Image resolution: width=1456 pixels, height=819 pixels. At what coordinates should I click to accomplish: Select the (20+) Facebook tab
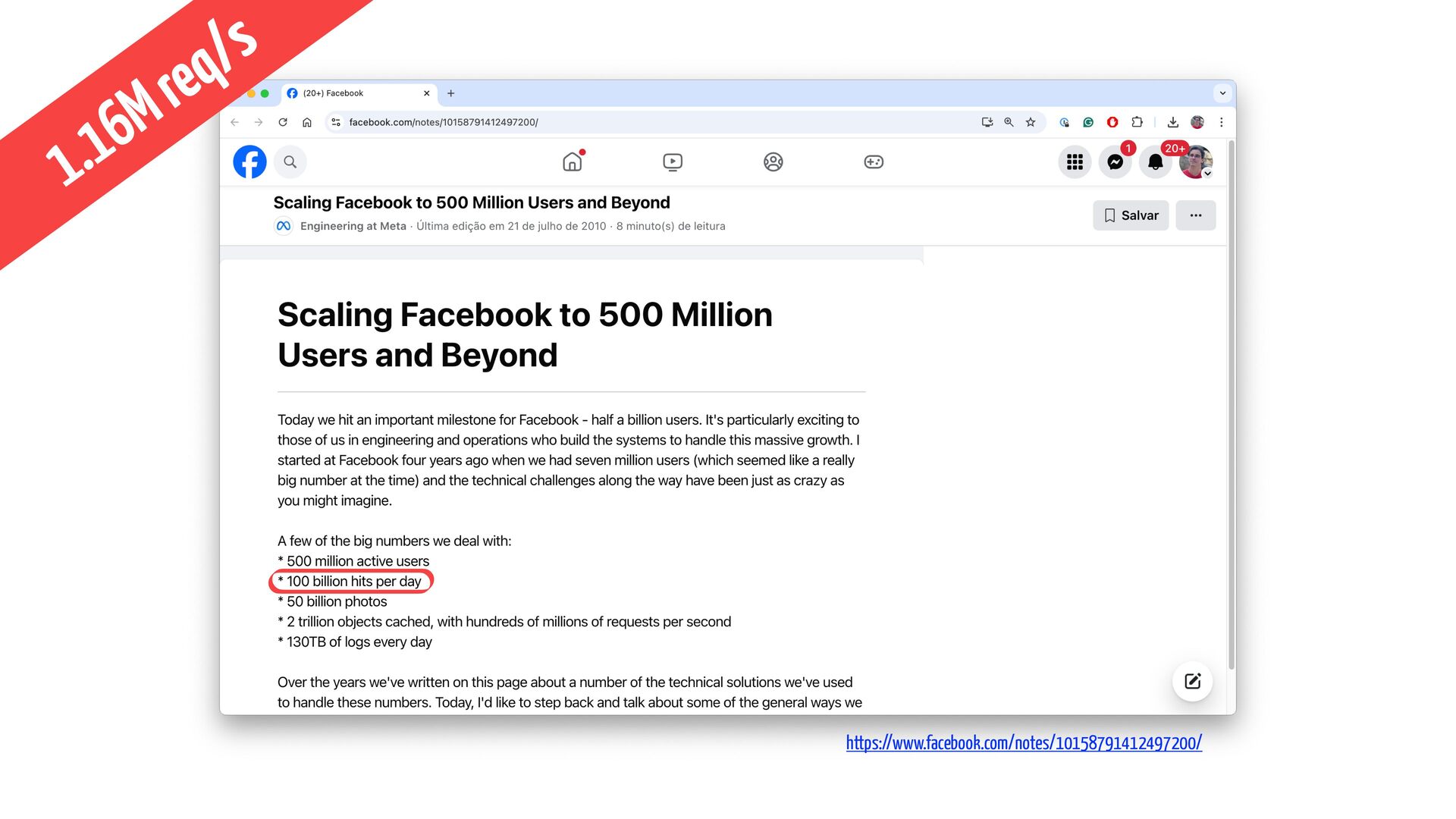(x=359, y=93)
